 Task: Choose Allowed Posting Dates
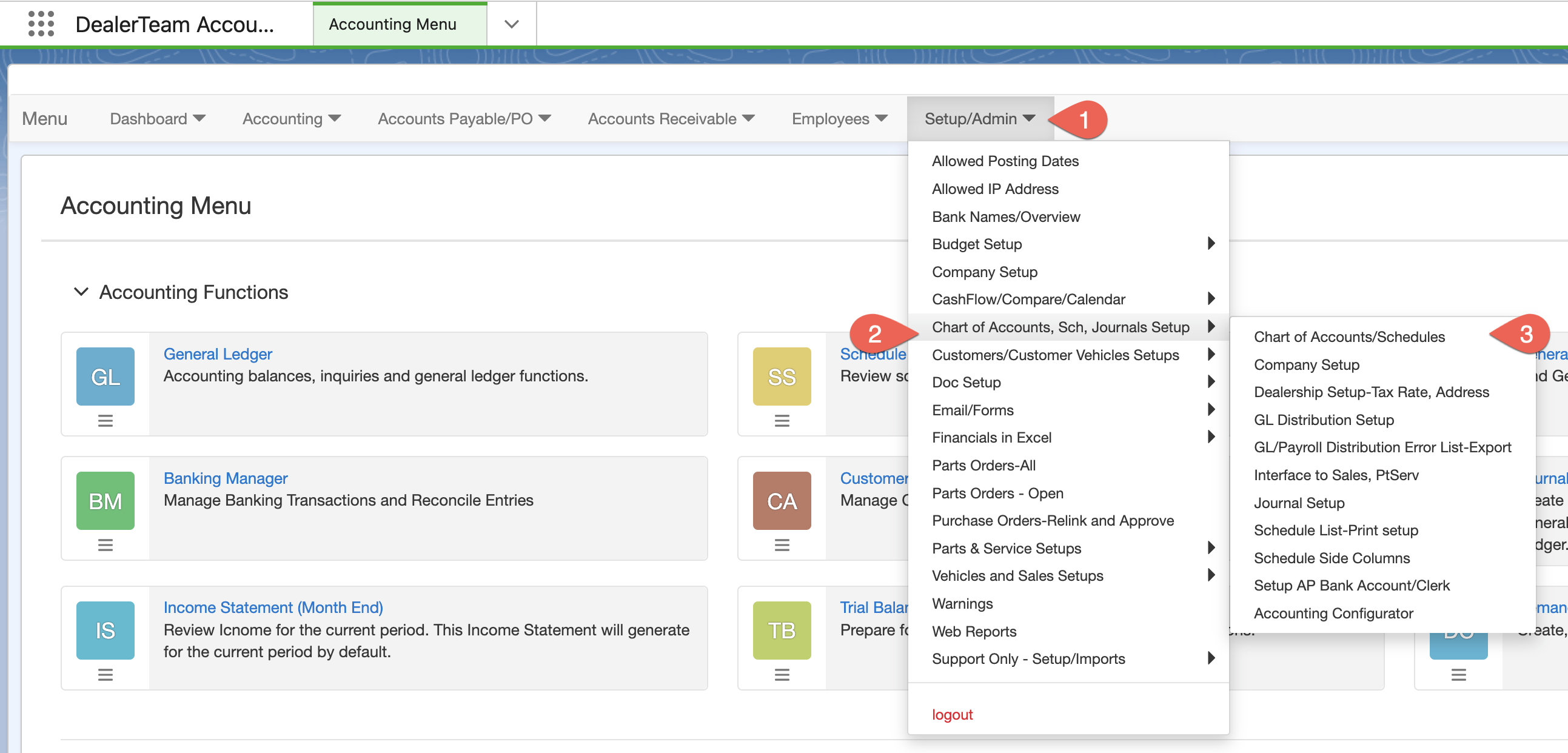point(1005,161)
